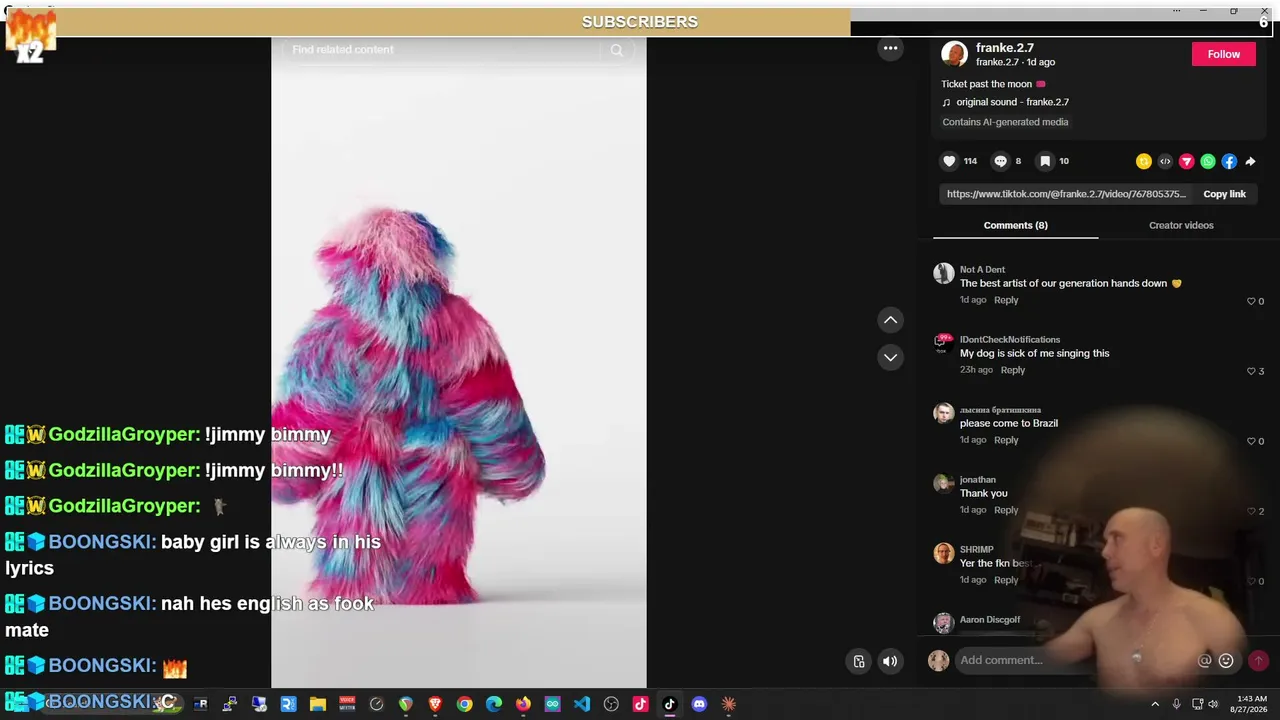
Task: Select the video URL text field
Action: (1066, 194)
